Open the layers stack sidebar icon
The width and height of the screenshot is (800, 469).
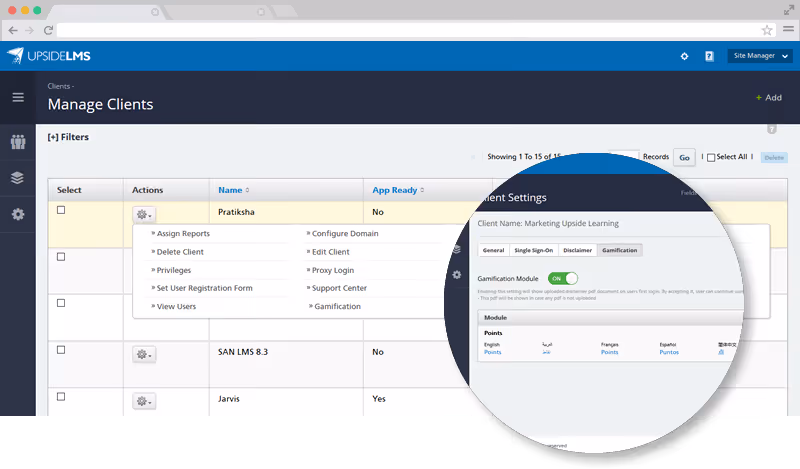17,178
